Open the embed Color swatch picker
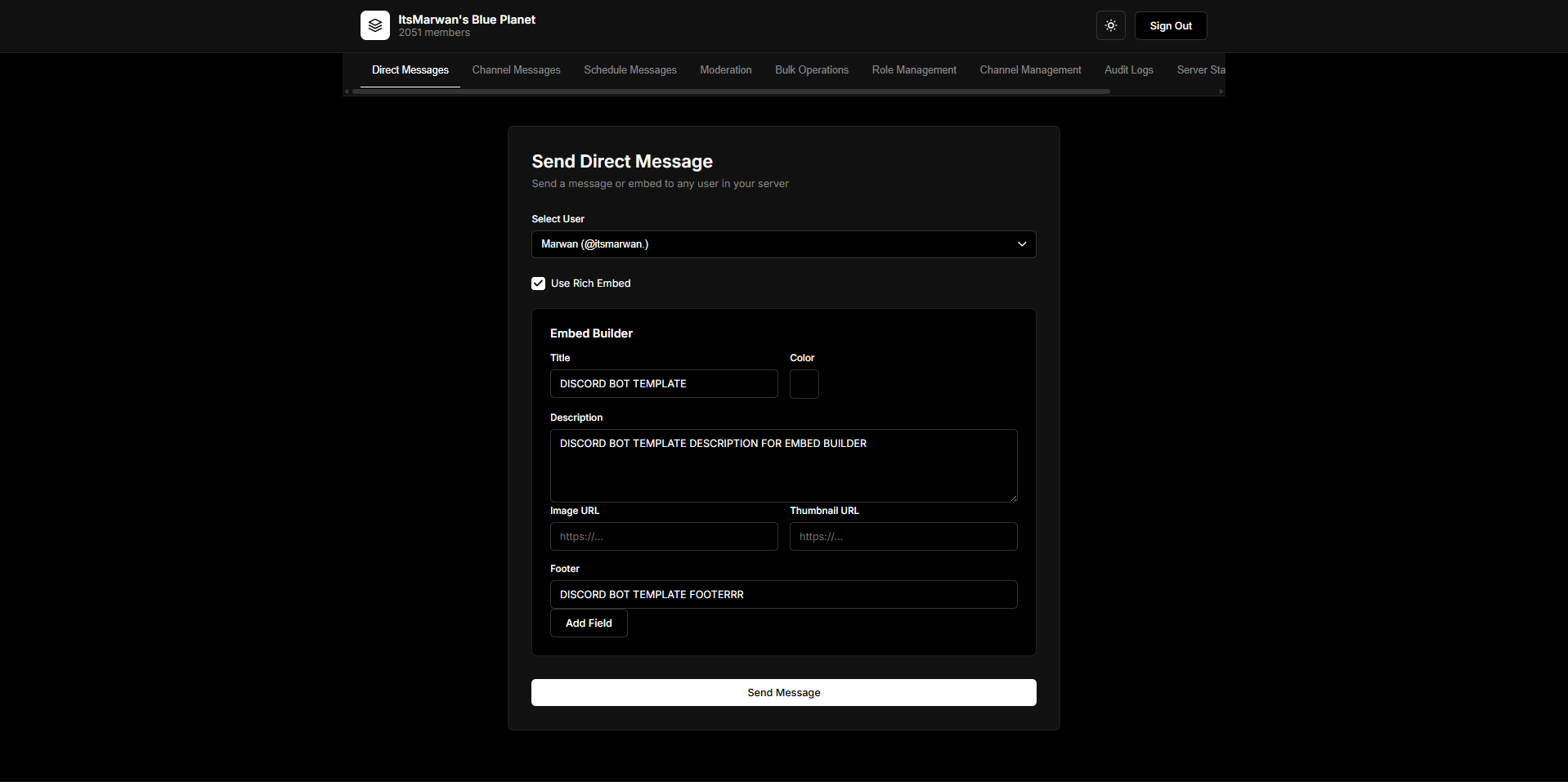 point(804,384)
